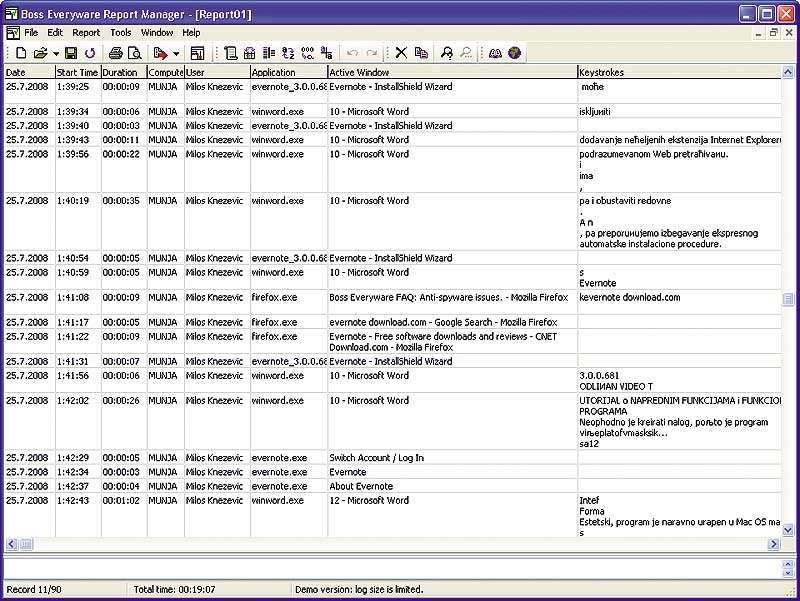Sort by the Date column header
Image resolution: width=800 pixels, height=601 pixels.
coord(30,72)
